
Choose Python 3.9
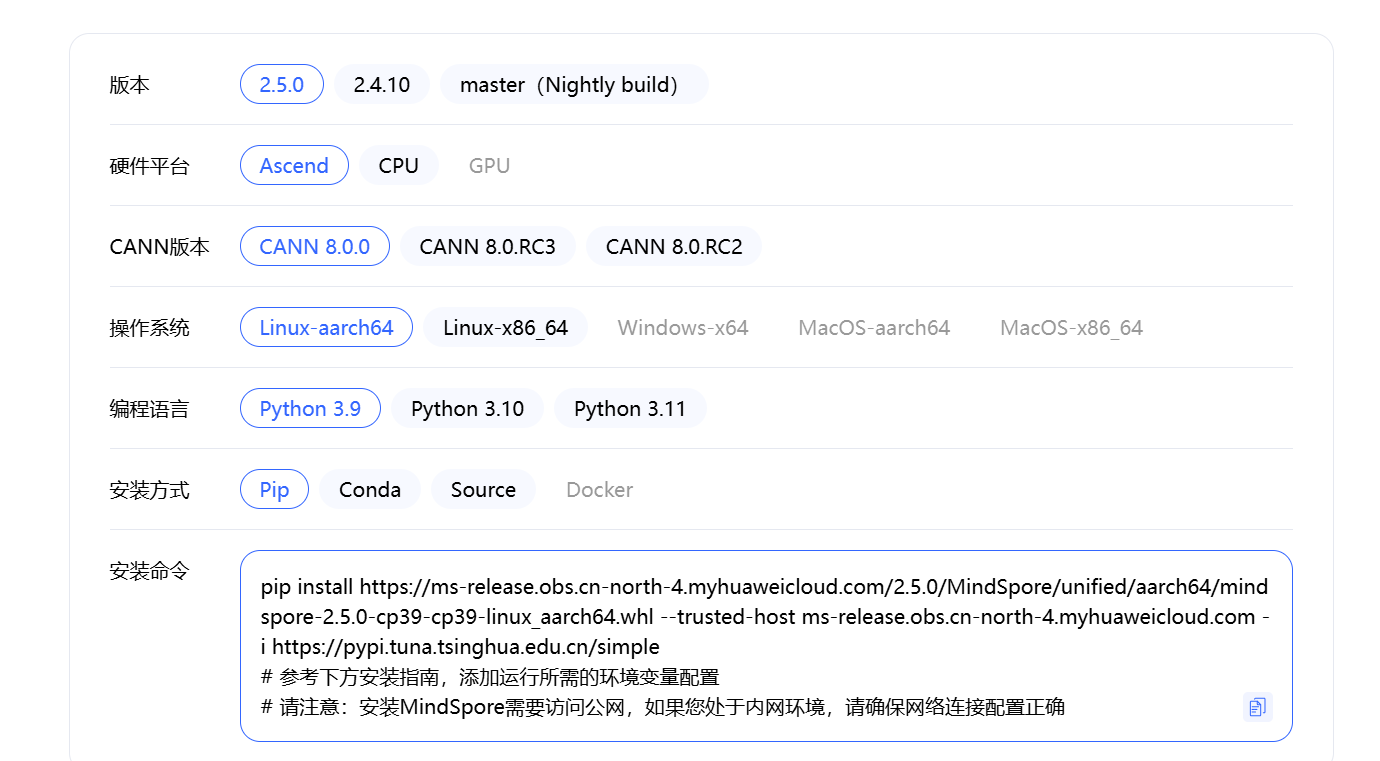[310, 409]
